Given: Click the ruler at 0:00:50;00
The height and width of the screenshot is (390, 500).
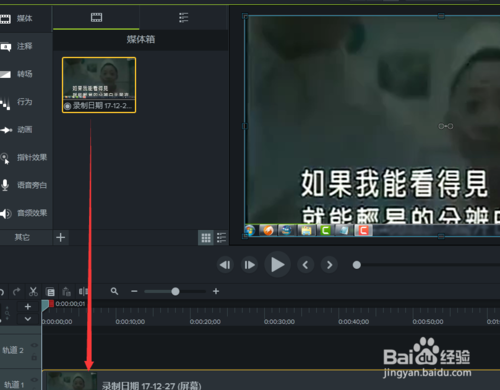Looking at the screenshot, I should pyautogui.click(x=428, y=322).
